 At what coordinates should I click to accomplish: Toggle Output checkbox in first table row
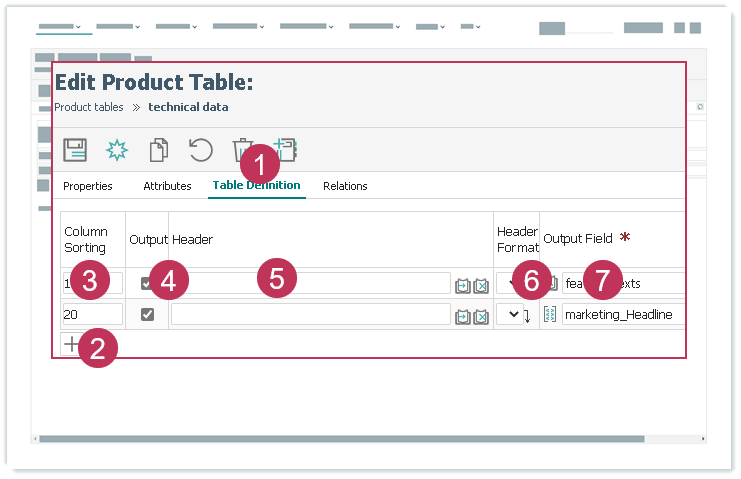pos(147,283)
